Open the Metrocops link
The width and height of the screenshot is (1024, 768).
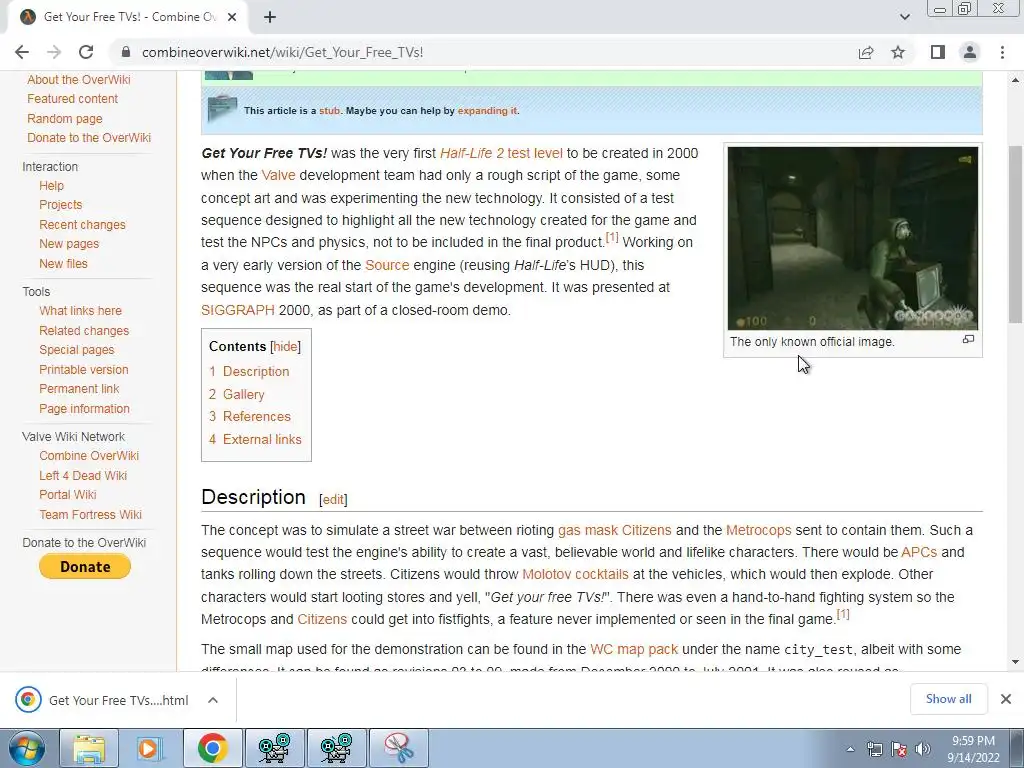(x=759, y=530)
